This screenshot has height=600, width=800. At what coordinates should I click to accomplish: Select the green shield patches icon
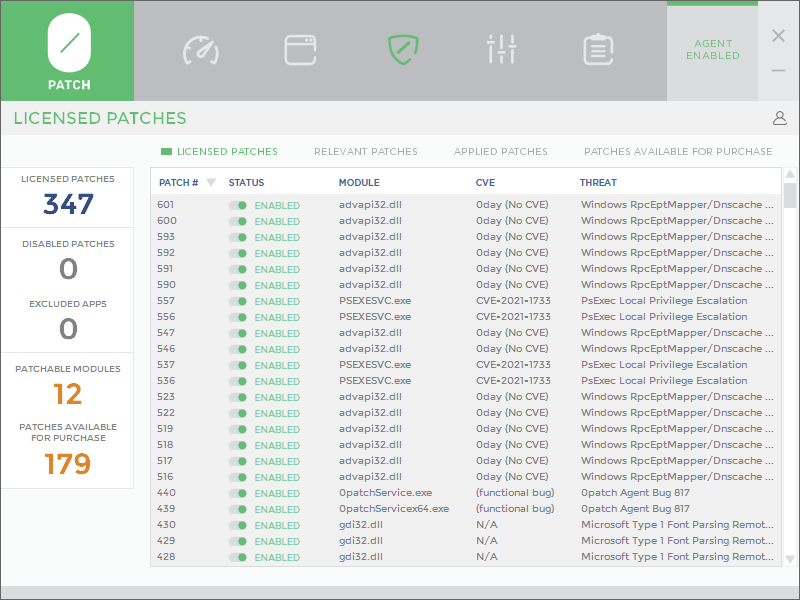[x=403, y=49]
